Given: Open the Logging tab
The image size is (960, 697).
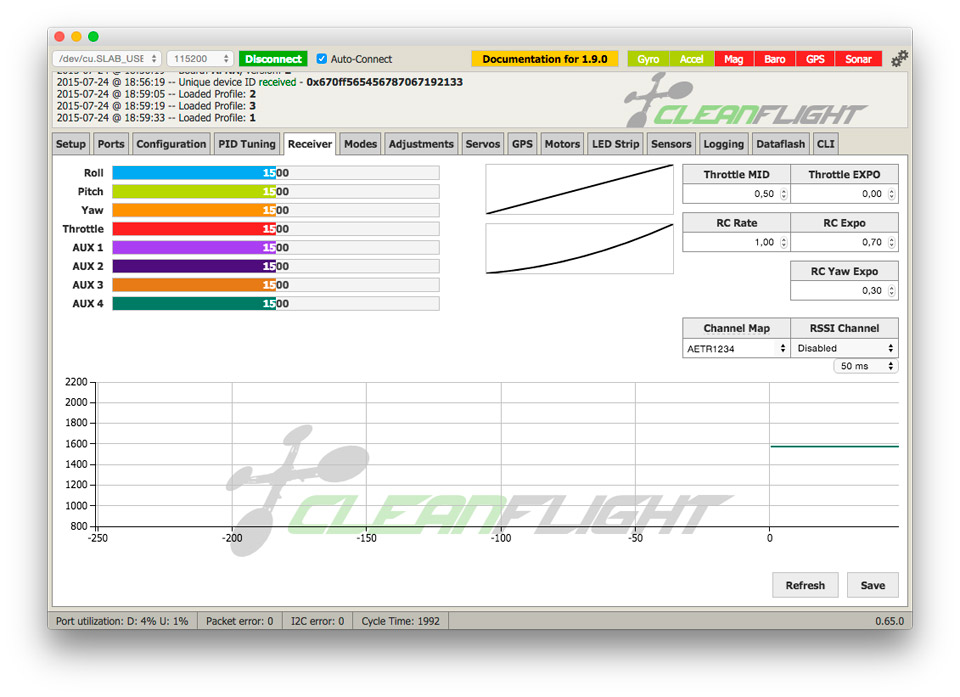Looking at the screenshot, I should pos(723,144).
